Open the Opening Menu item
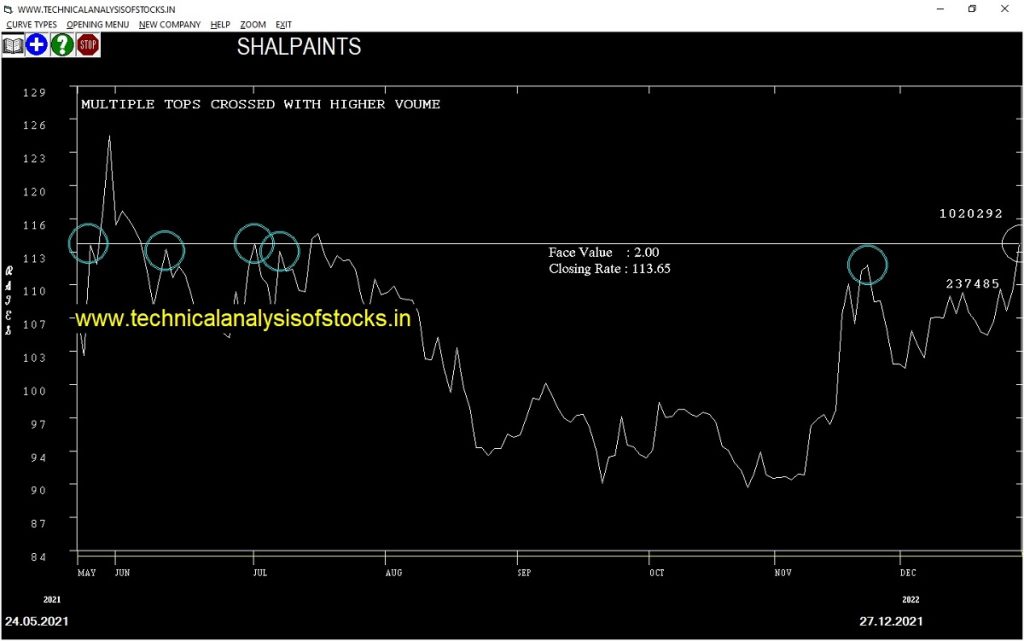Viewport: 1024px width, 641px height. pyautogui.click(x=98, y=24)
